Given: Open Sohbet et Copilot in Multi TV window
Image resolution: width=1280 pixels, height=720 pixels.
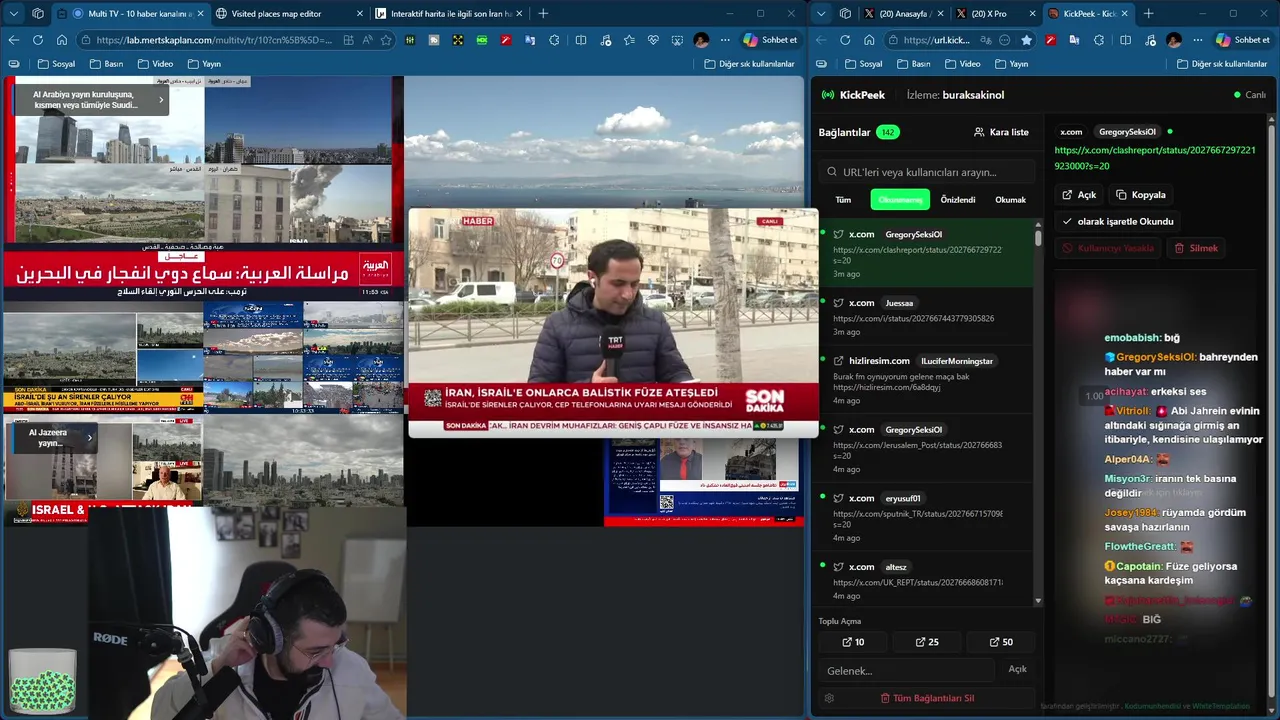Looking at the screenshot, I should [x=770, y=40].
